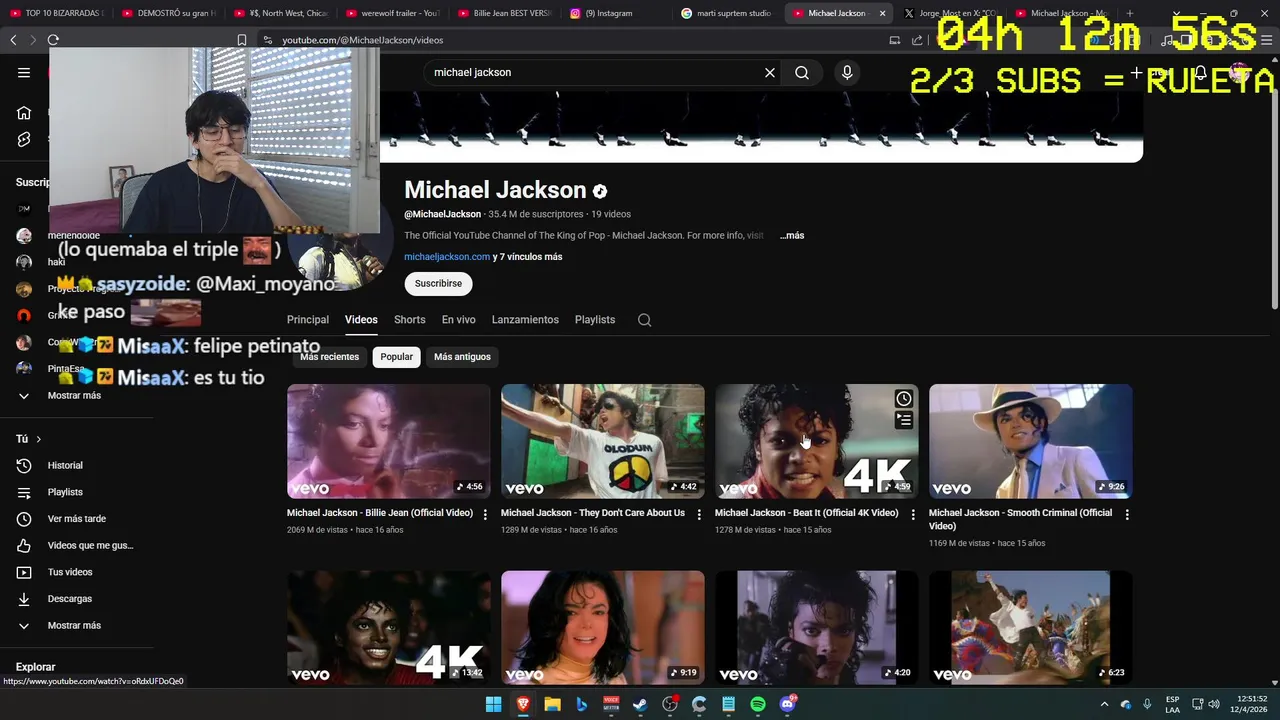
Task: Show hidden system tray icons
Action: pos(1104,704)
